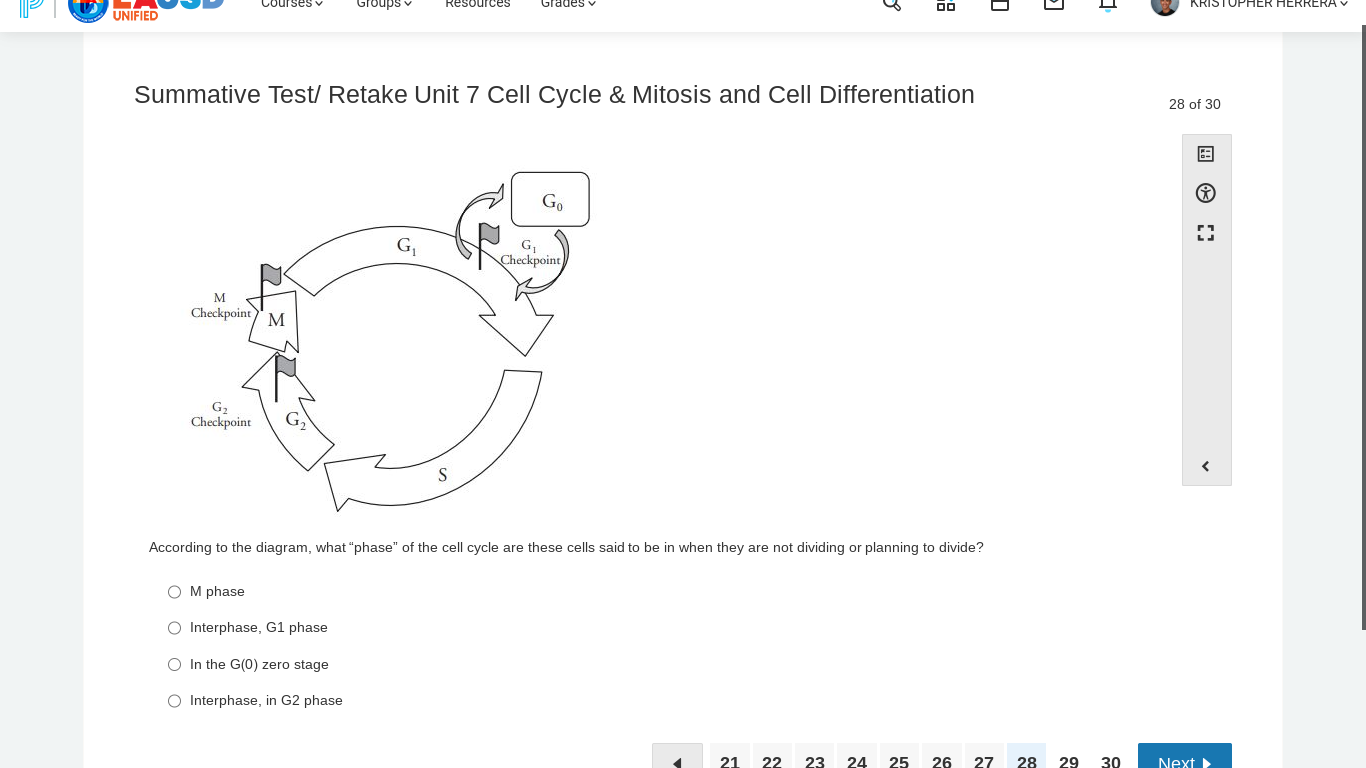The width and height of the screenshot is (1366, 768).
Task: Go to the Next question
Action: pyautogui.click(x=1185, y=757)
